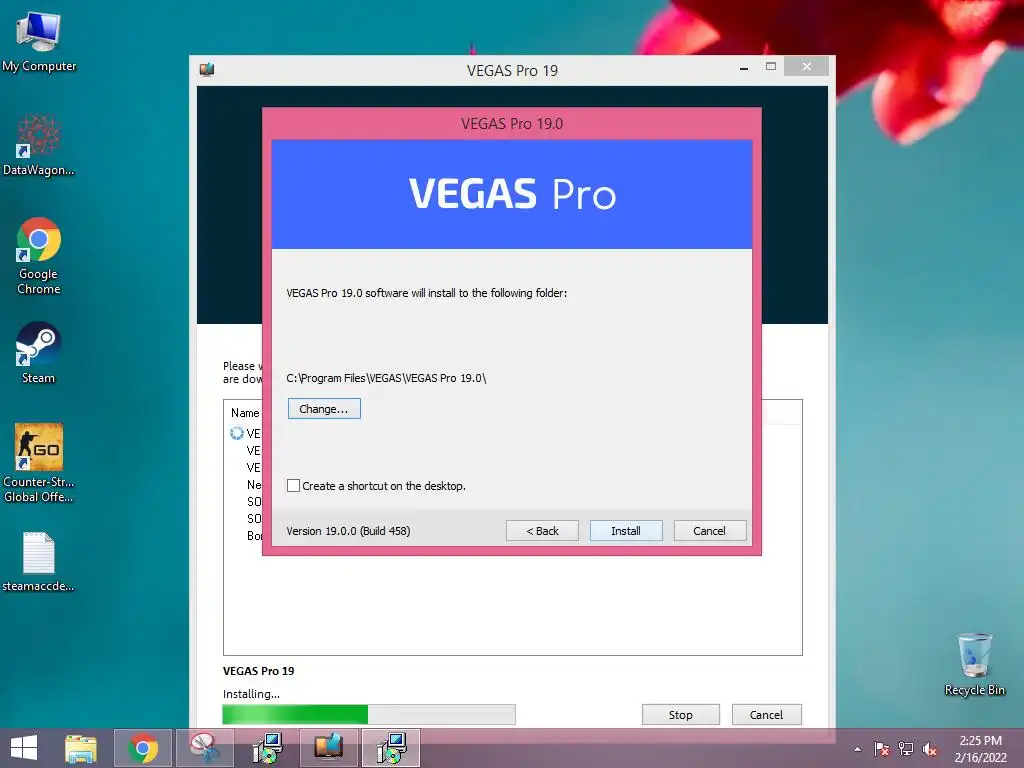Screen dimensions: 1024x768
Task: Click the Name column header in list
Action: click(x=245, y=413)
